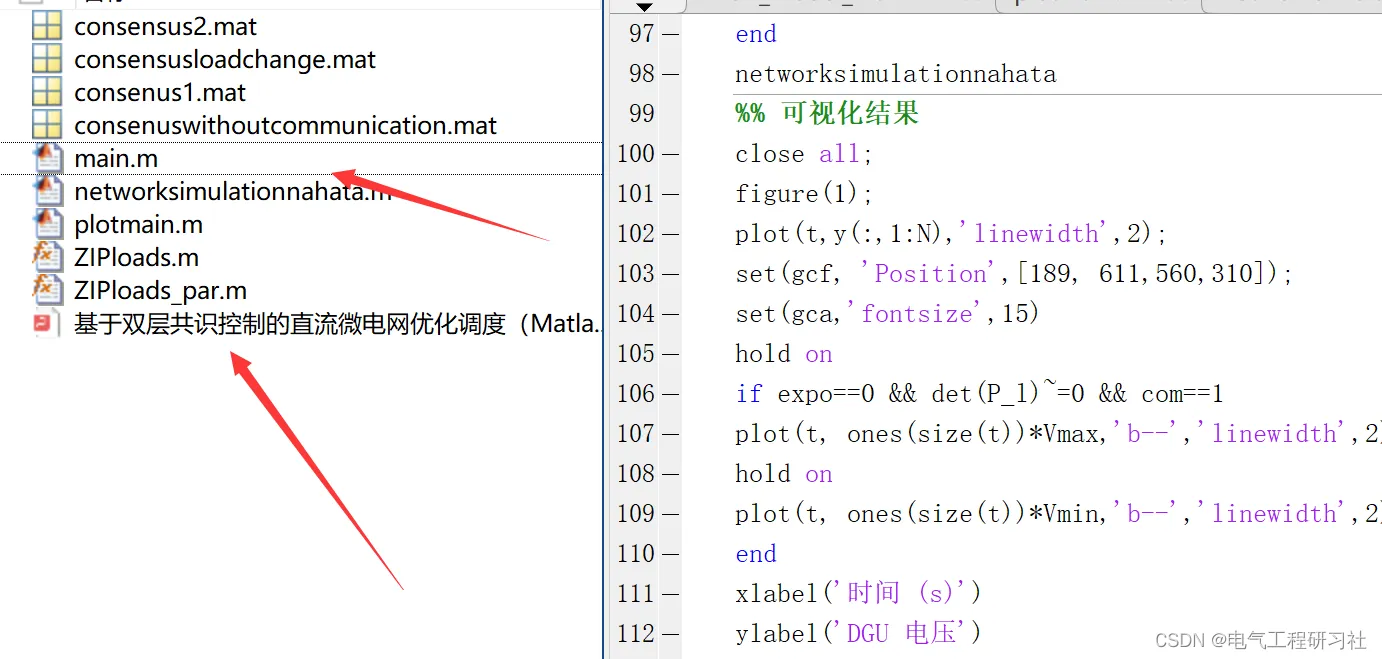Select the consensus2.mat file icon

[x=47, y=26]
